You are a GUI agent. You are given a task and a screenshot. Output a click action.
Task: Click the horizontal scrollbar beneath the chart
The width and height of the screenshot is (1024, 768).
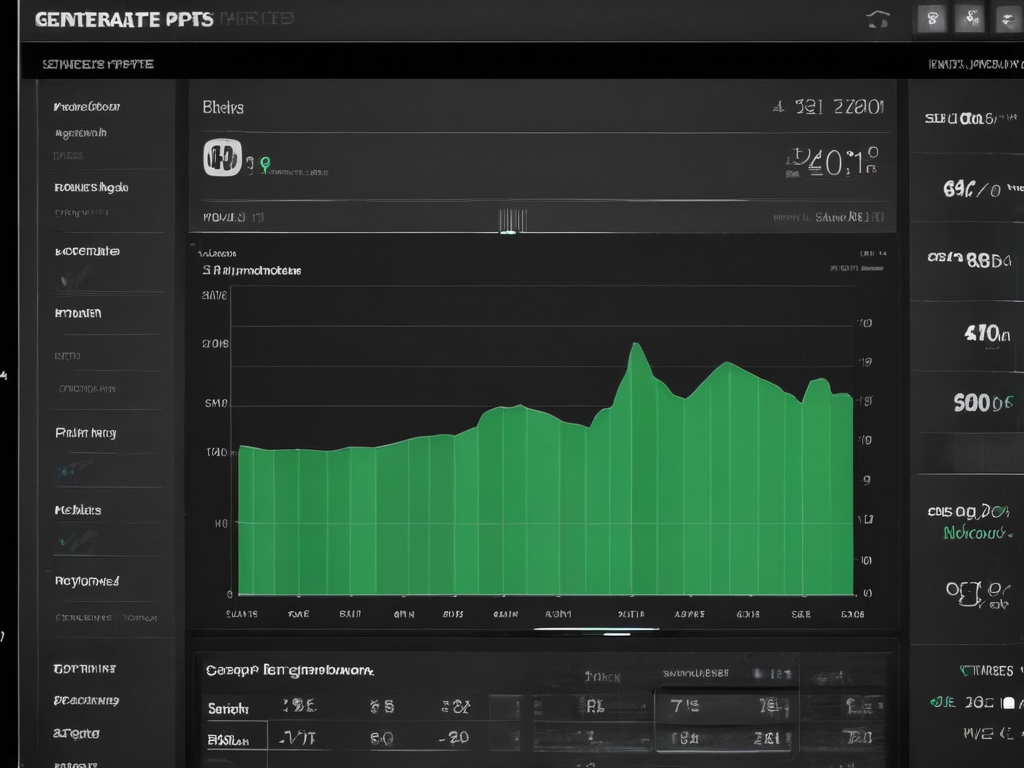(x=596, y=630)
